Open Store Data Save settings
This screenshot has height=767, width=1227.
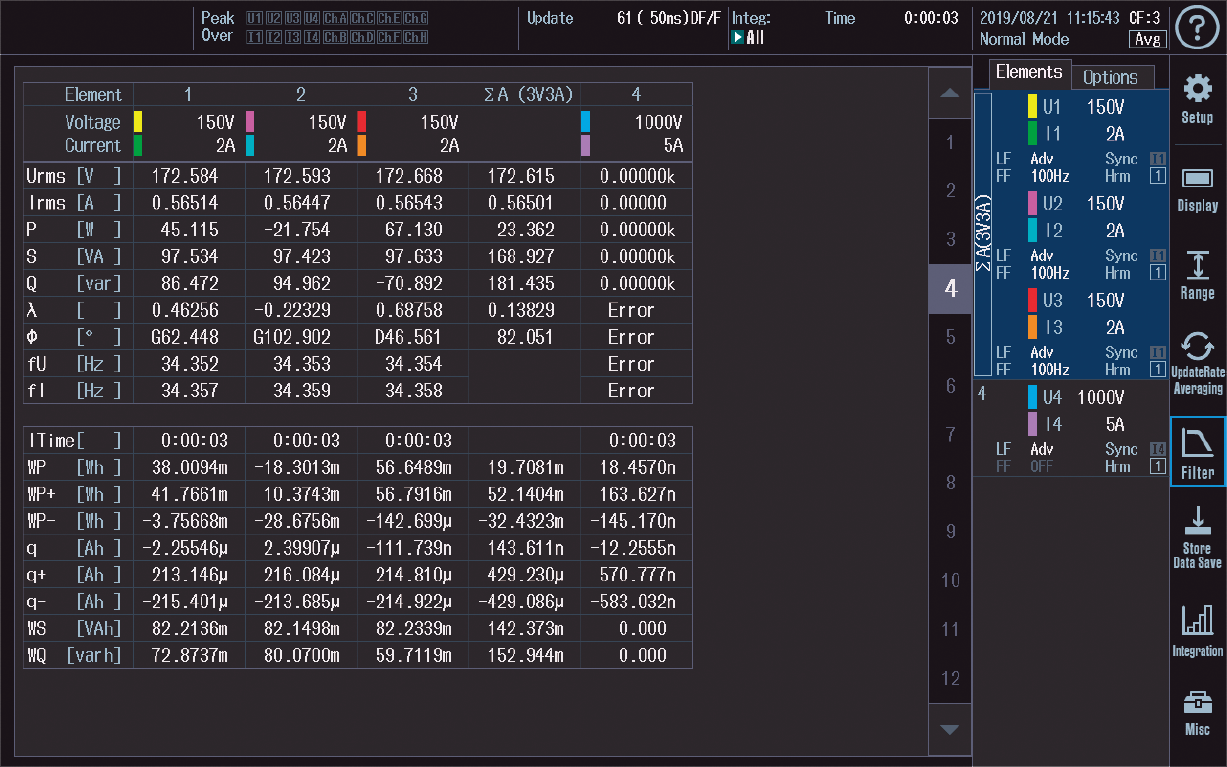pos(1198,535)
